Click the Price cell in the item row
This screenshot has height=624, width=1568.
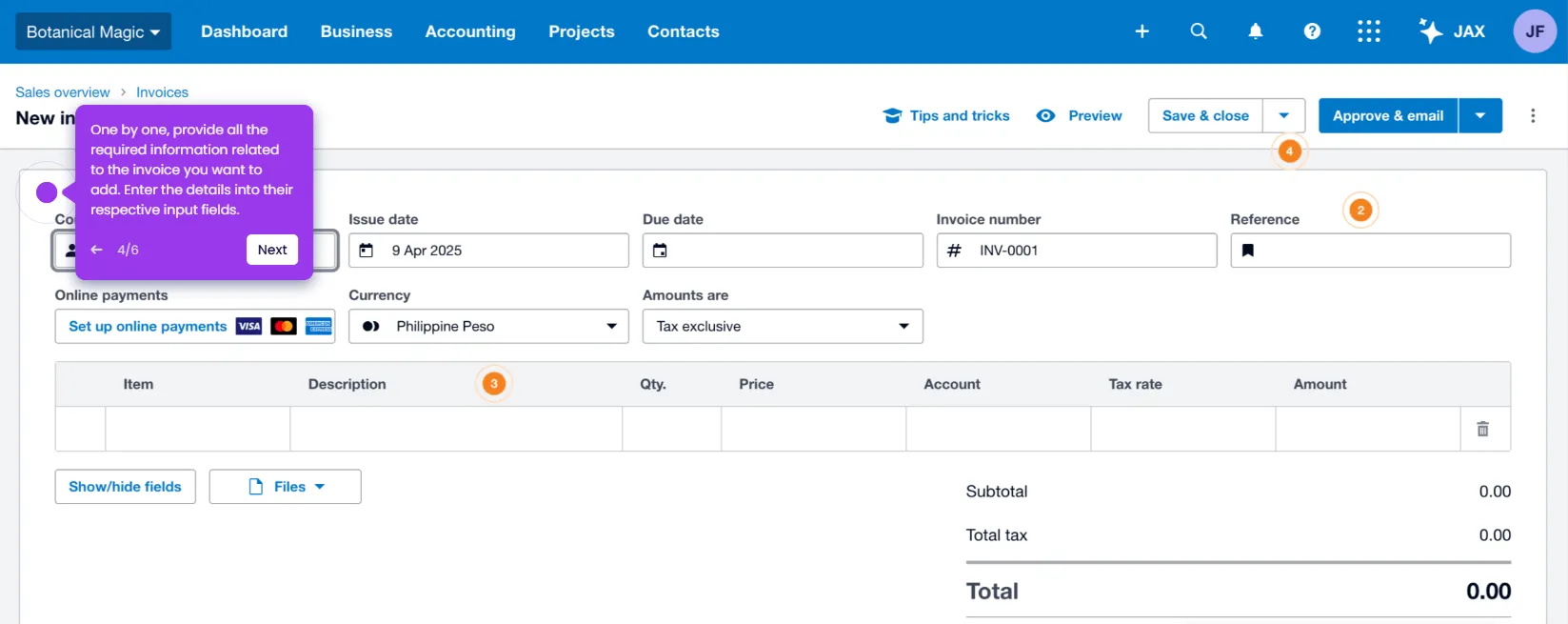coord(814,429)
